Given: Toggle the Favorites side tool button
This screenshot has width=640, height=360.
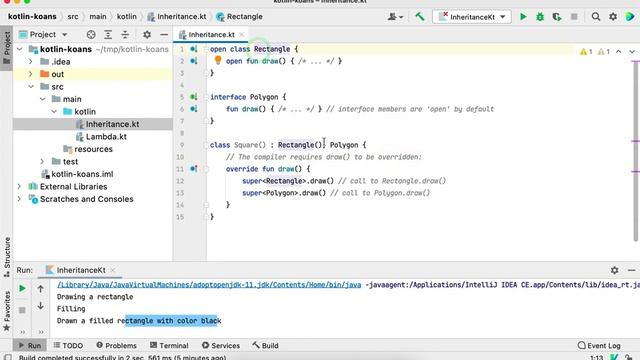Looking at the screenshot, I should 7,311.
